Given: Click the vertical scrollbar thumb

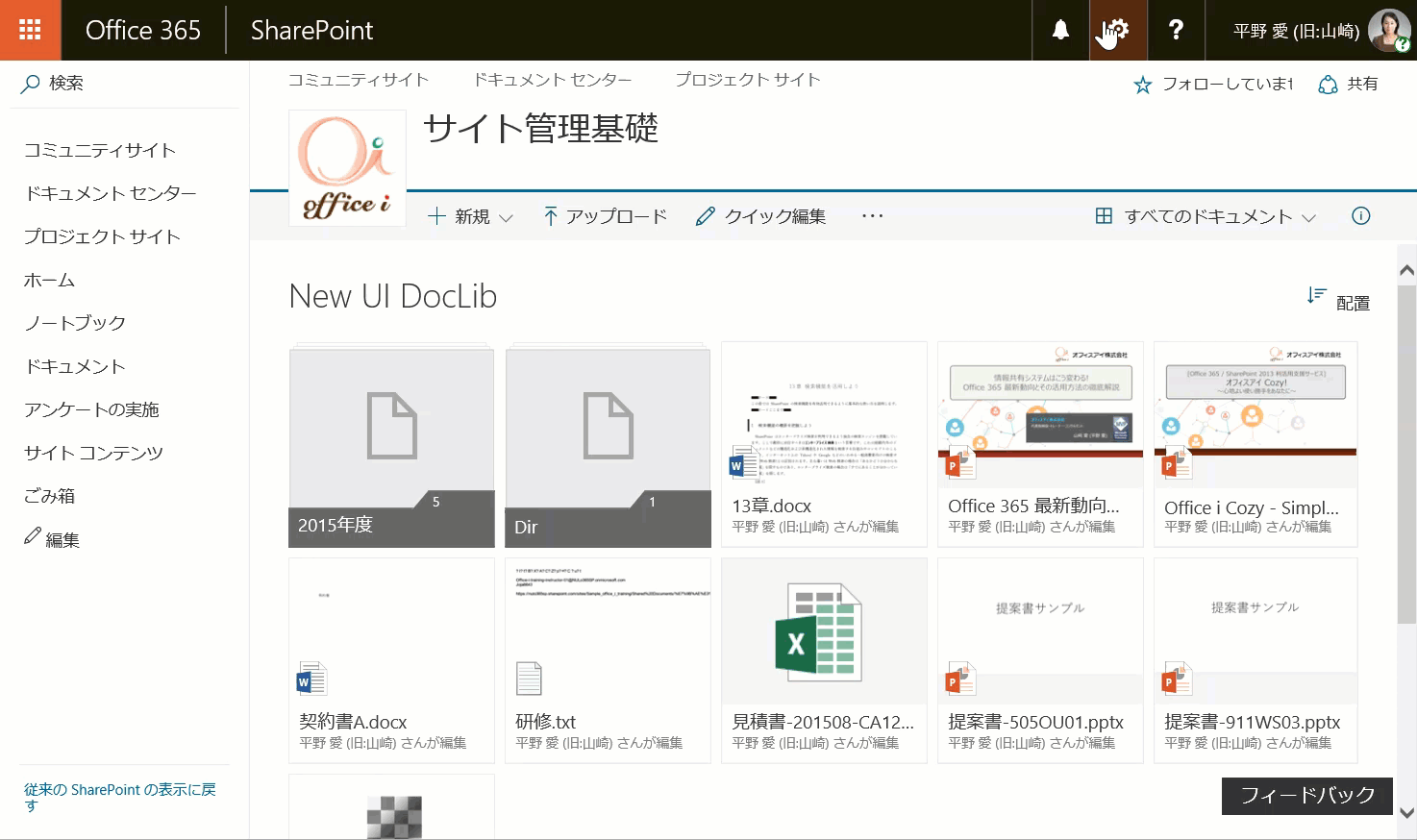Looking at the screenshot, I should [1406, 454].
